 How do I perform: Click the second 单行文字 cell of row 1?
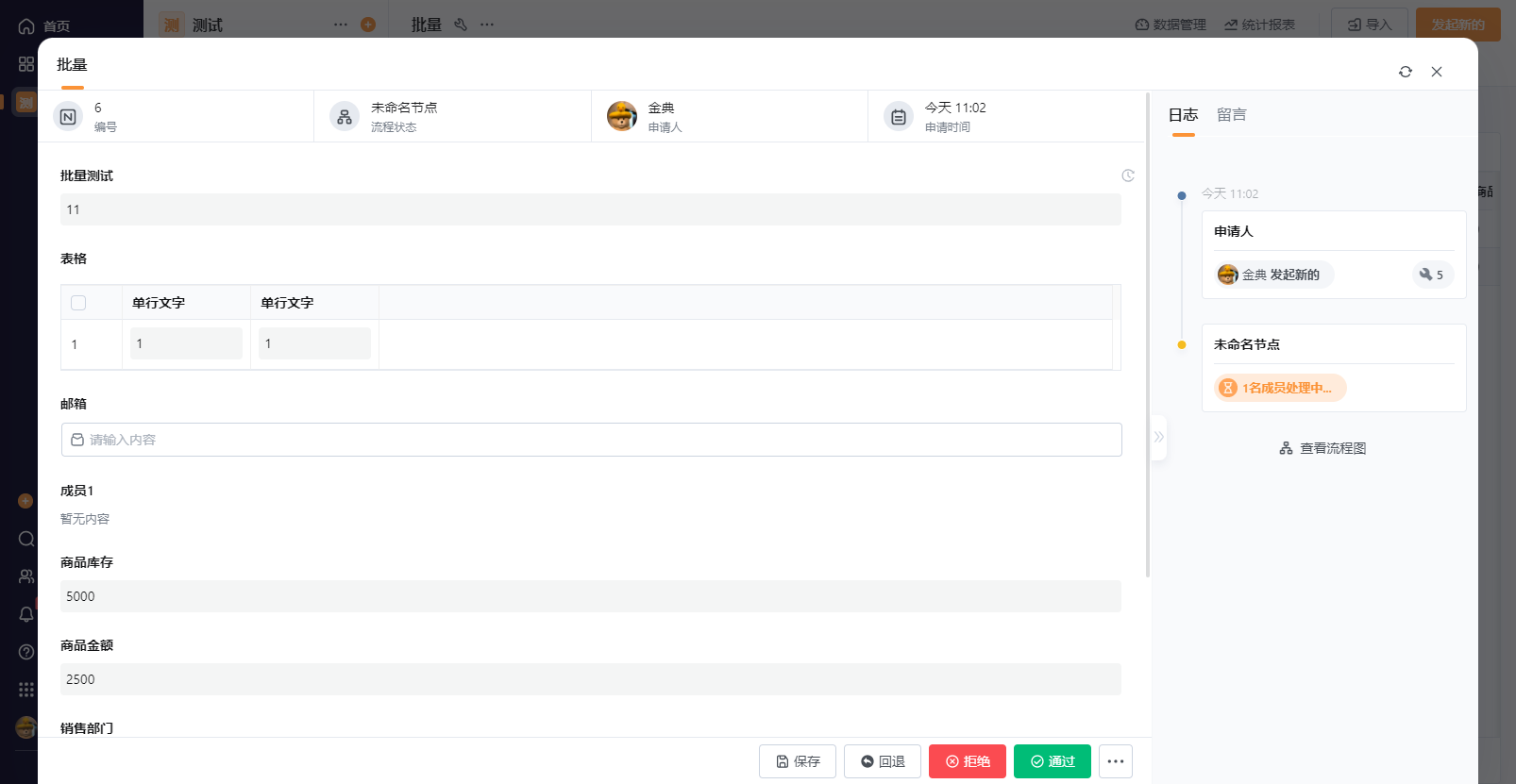point(314,343)
